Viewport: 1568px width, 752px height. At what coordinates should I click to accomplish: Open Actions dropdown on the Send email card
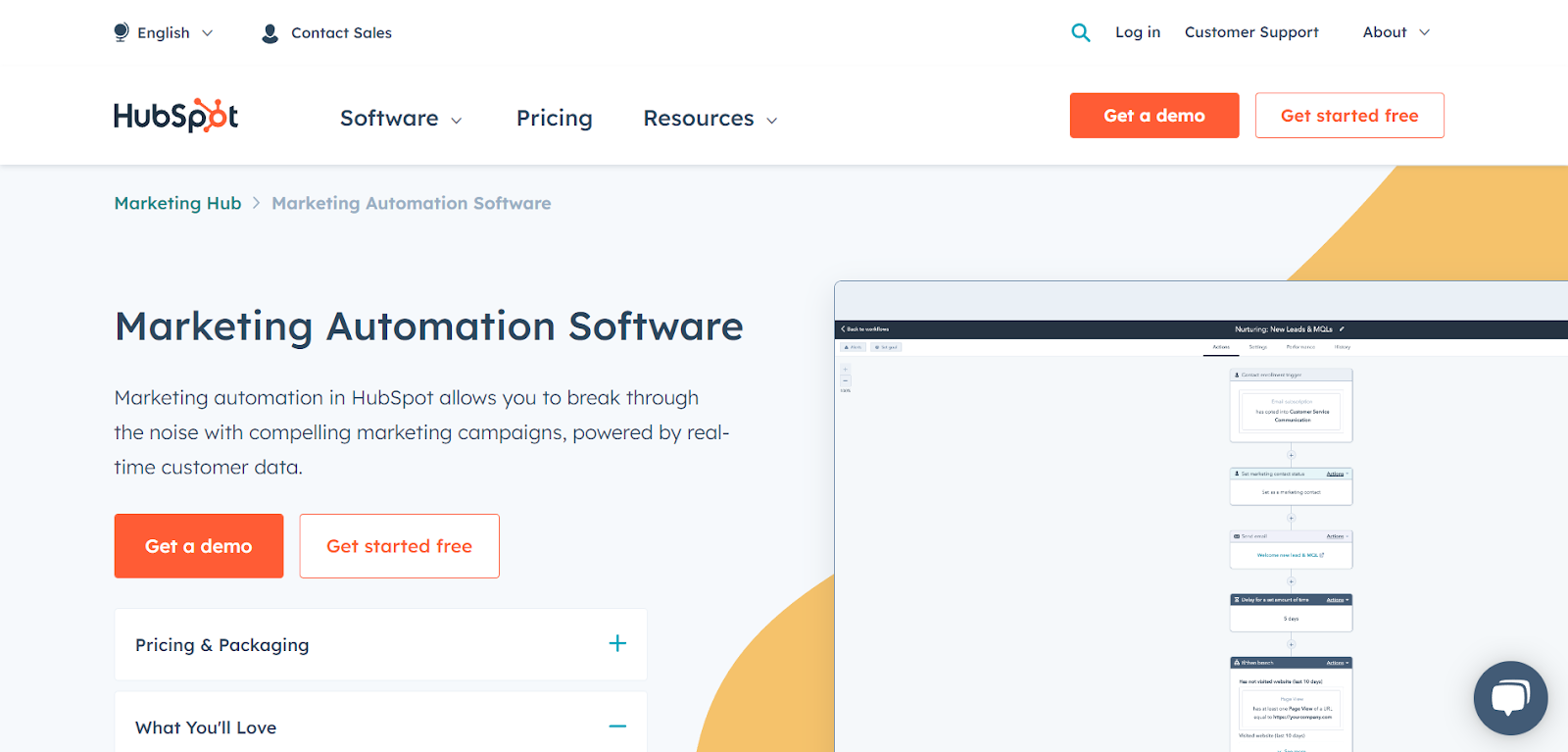1338,536
